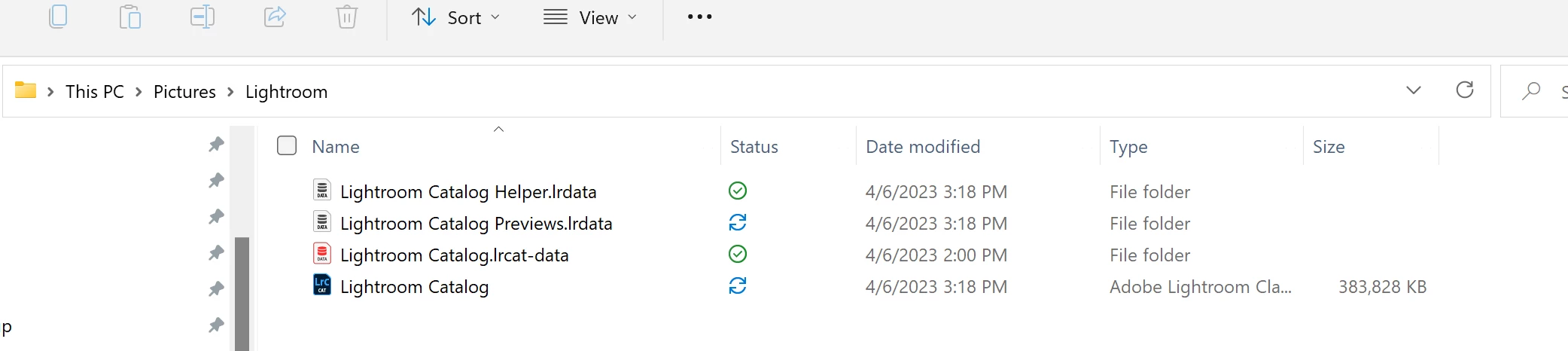Click the search box magnifier
Viewport: 1568px width, 351px height.
tap(1530, 92)
